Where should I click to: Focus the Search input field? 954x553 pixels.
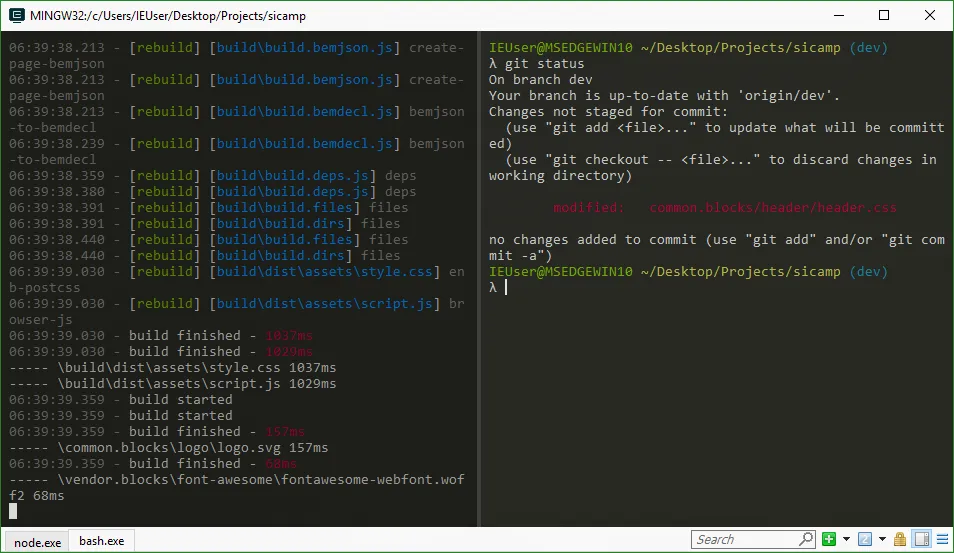[745, 540]
